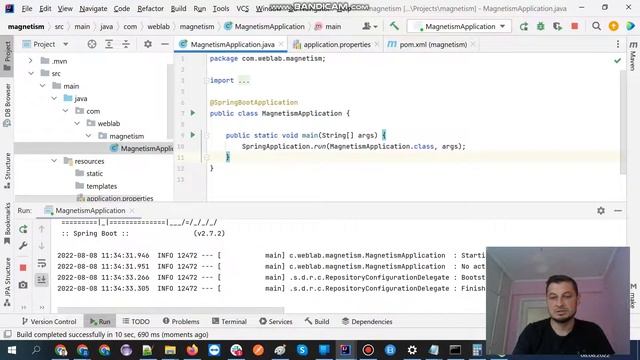640x360 pixels.
Task: Open Run panel settings gear
Action: pos(601,211)
